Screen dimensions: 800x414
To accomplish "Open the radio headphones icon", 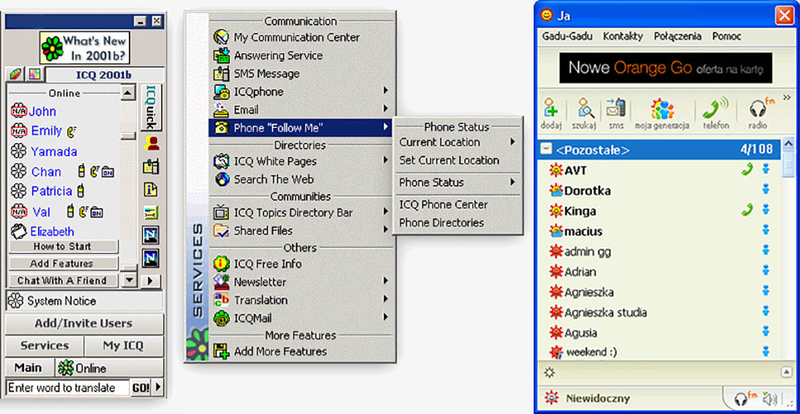I will pos(757,109).
